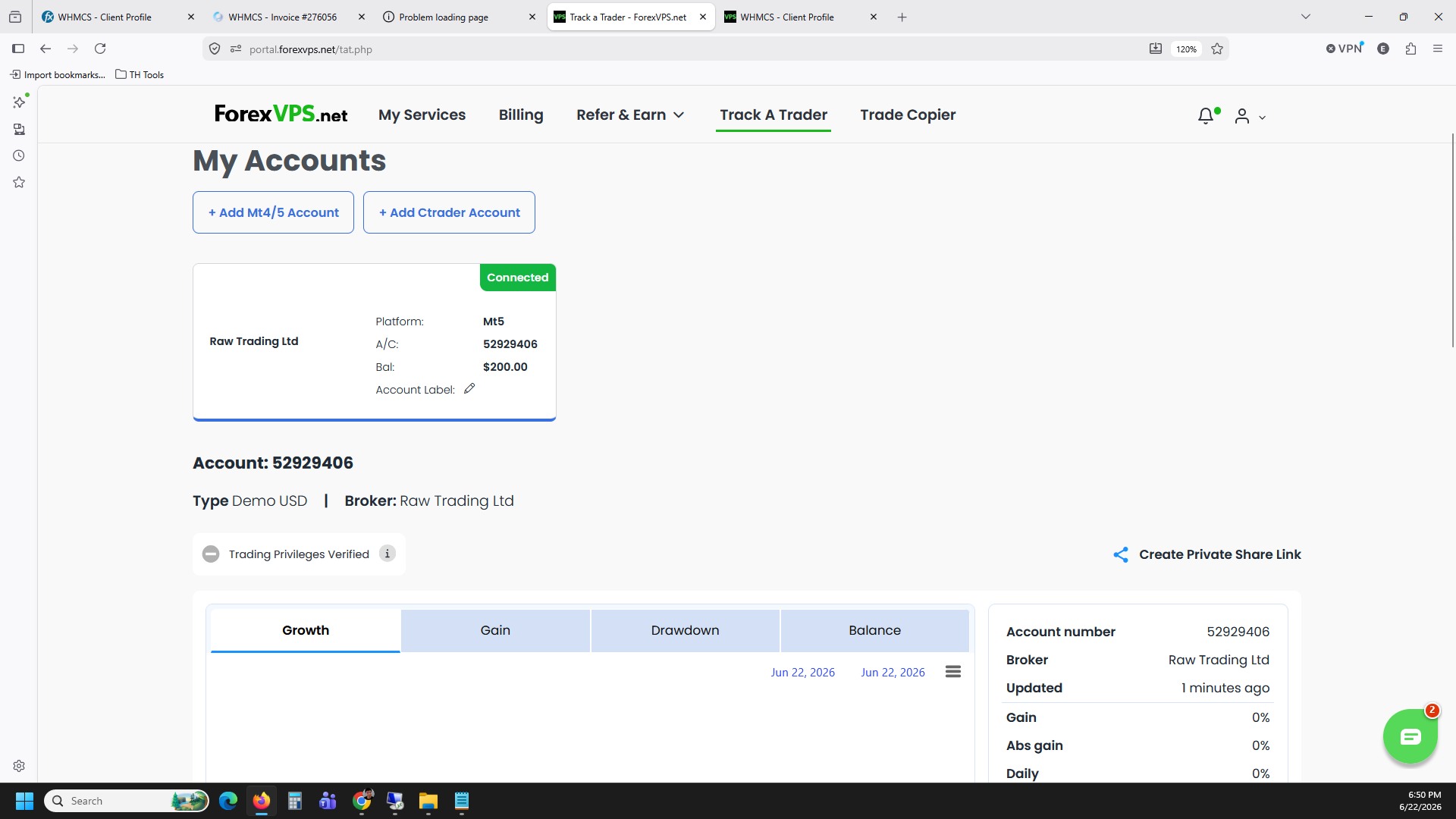1456x819 pixels.
Task: Switch to the Growth chart tab
Action: click(306, 630)
